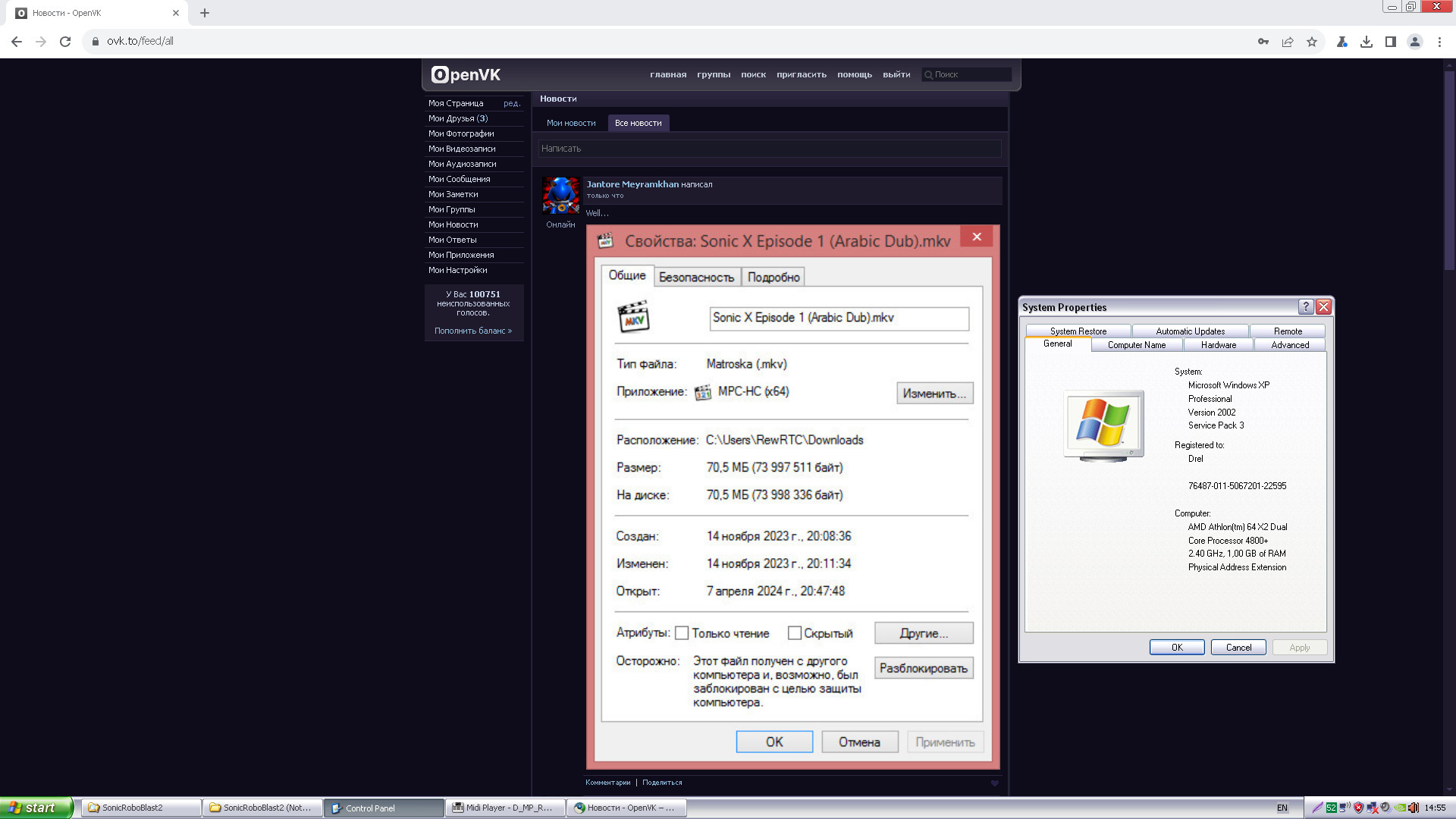Click the NVIDIA tray icon
Image resolution: width=1456 pixels, height=819 pixels.
(x=1400, y=808)
